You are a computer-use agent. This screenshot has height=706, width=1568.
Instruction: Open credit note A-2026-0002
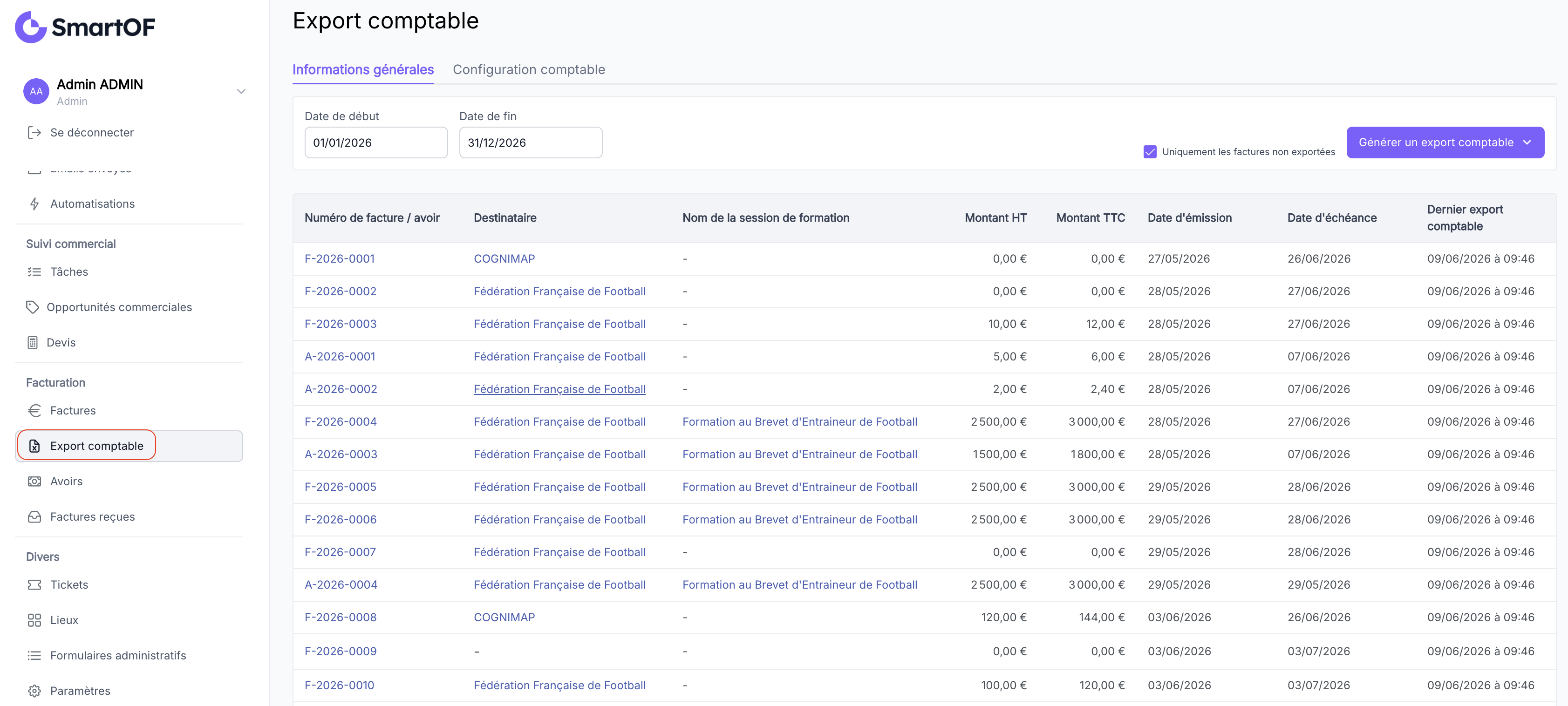(x=340, y=389)
